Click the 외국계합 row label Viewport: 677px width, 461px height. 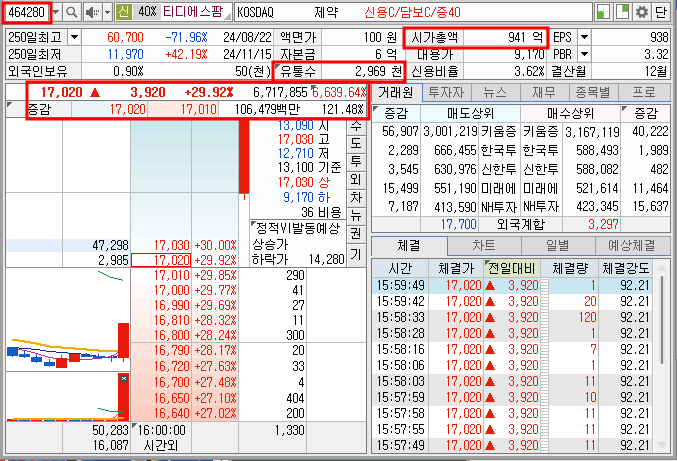point(520,224)
